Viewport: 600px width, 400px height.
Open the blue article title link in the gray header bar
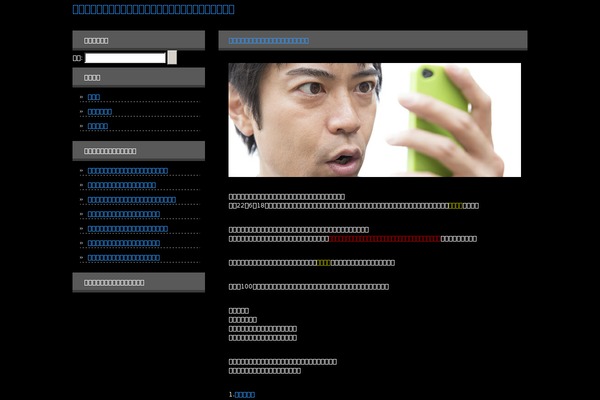pos(269,41)
